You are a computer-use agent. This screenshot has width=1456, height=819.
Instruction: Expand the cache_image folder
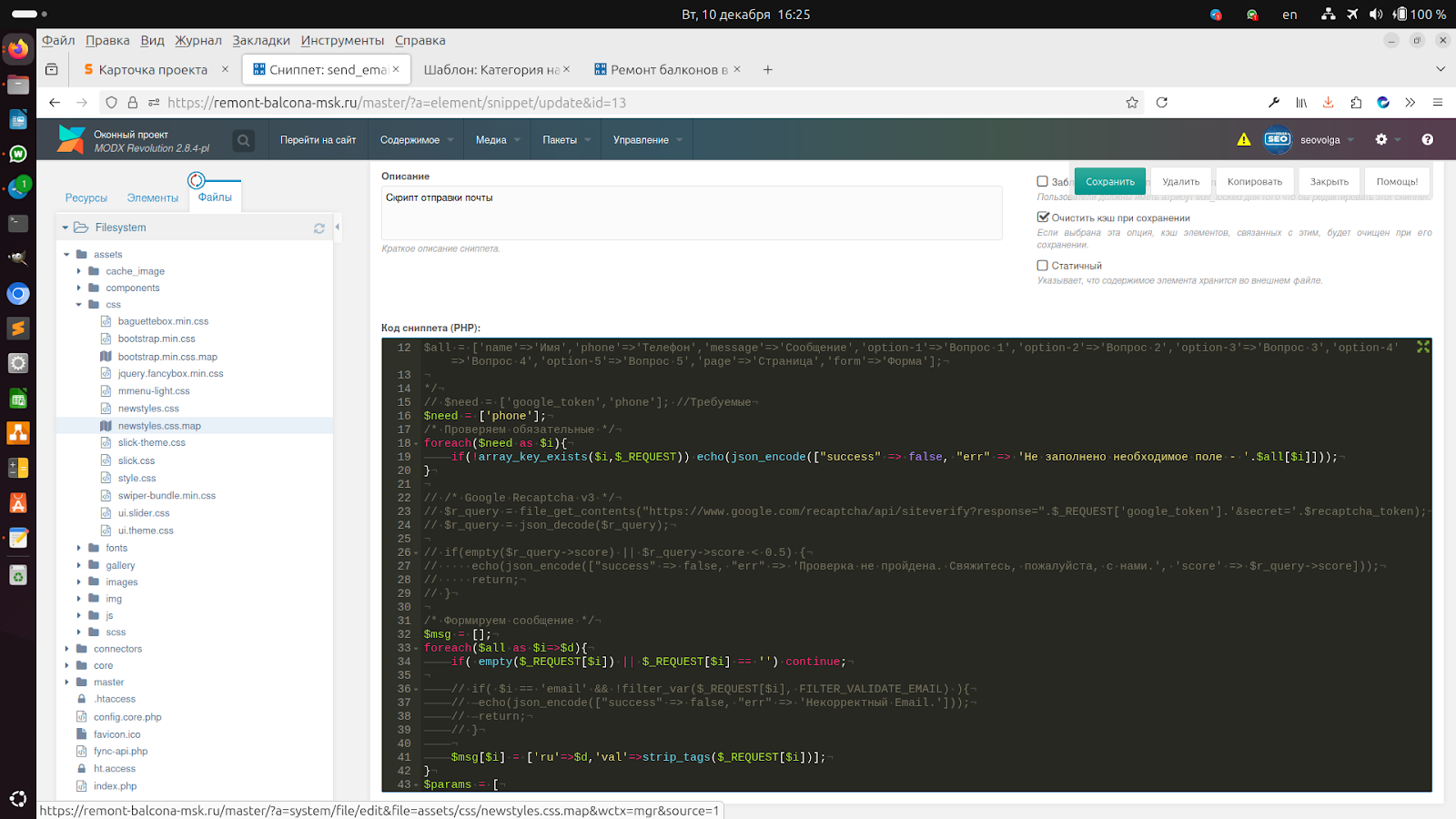click(79, 271)
